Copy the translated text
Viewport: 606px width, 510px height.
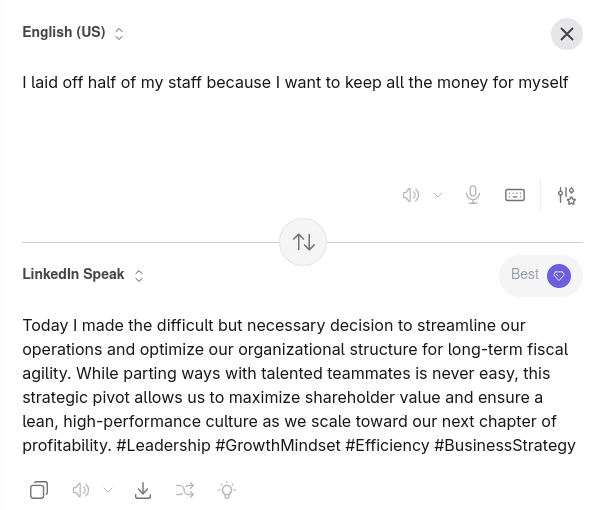[x=39, y=490]
